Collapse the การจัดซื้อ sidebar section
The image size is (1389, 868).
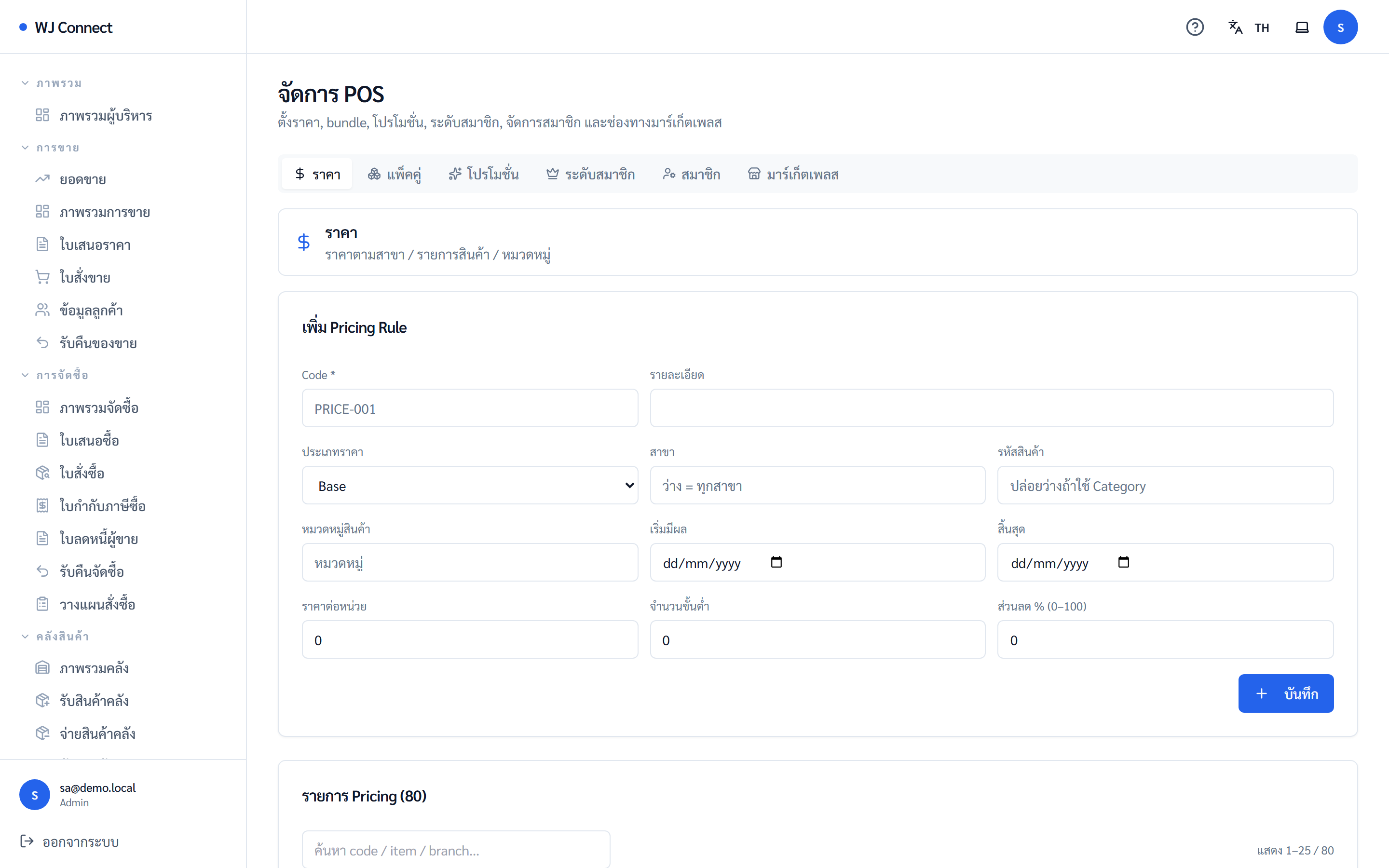coord(25,375)
